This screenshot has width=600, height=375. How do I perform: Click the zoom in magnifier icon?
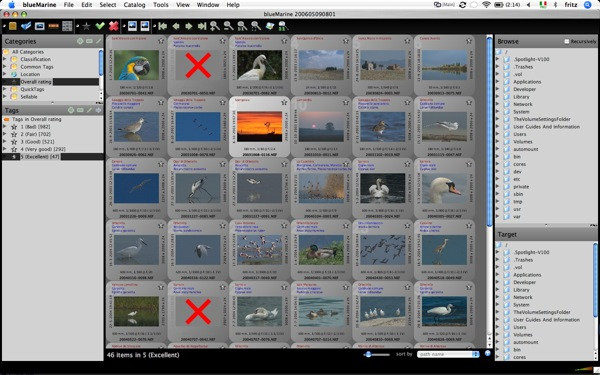215,26
